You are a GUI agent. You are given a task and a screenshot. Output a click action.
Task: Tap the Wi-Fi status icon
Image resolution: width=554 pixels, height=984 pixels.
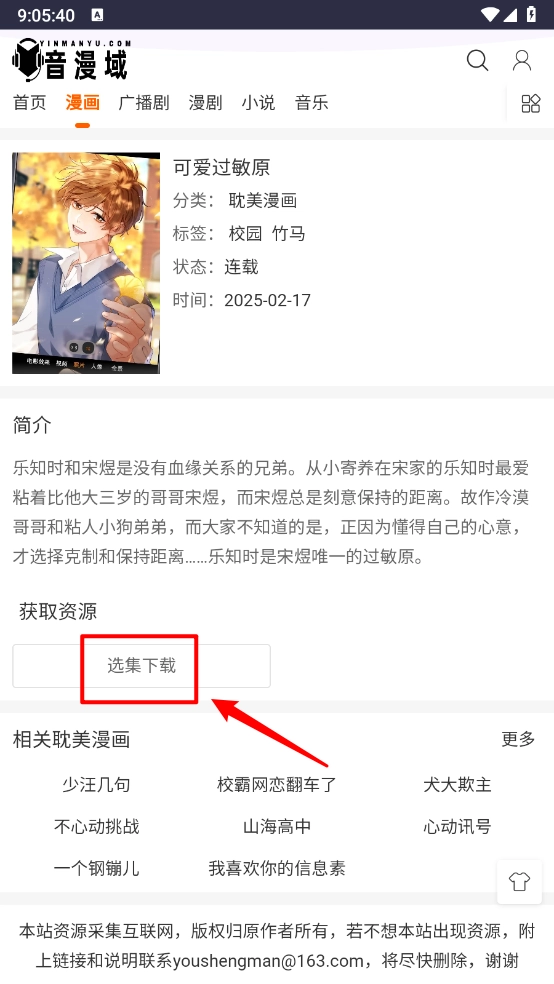pyautogui.click(x=490, y=14)
